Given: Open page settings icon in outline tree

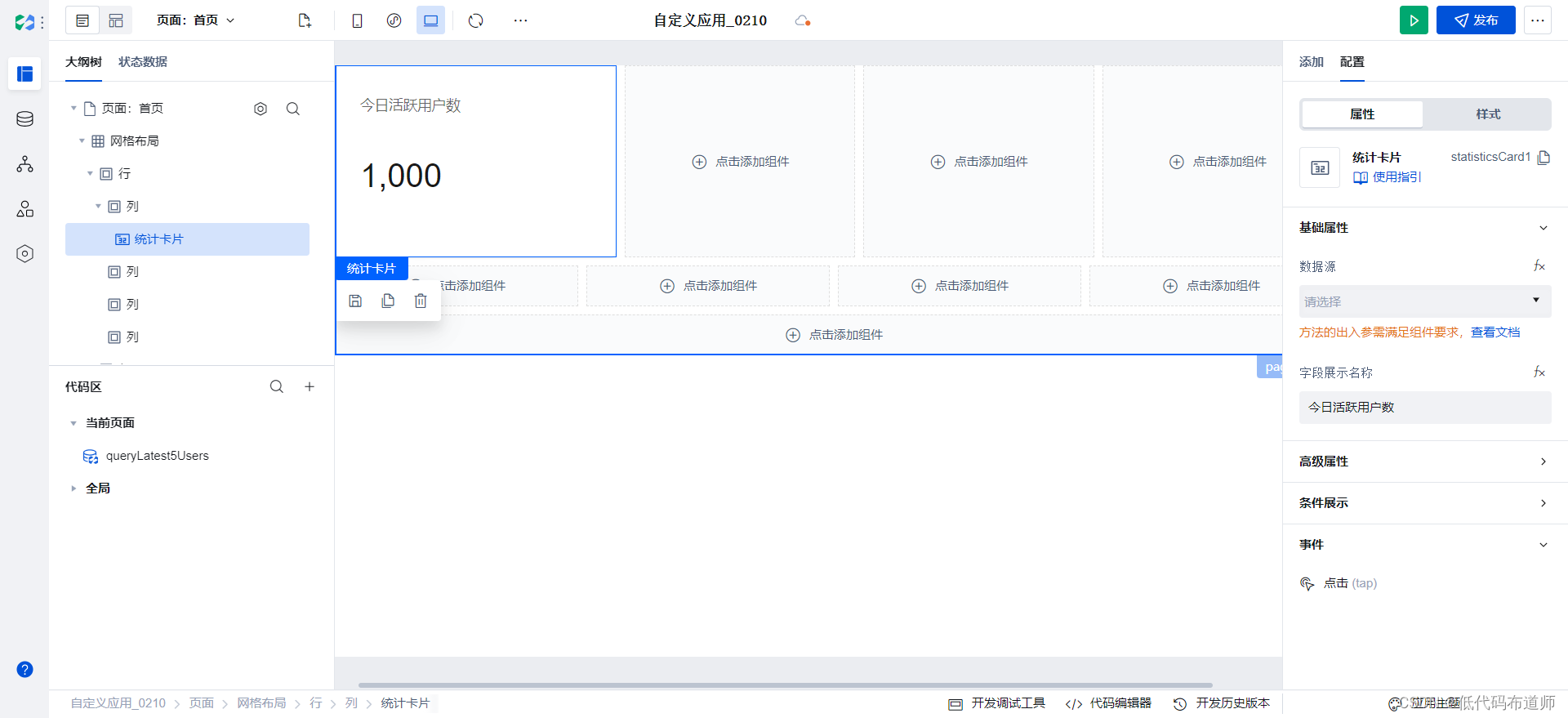Looking at the screenshot, I should click(x=261, y=109).
